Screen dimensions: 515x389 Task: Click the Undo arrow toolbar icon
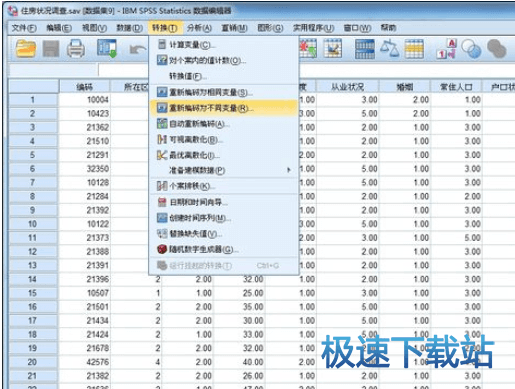tap(137, 50)
